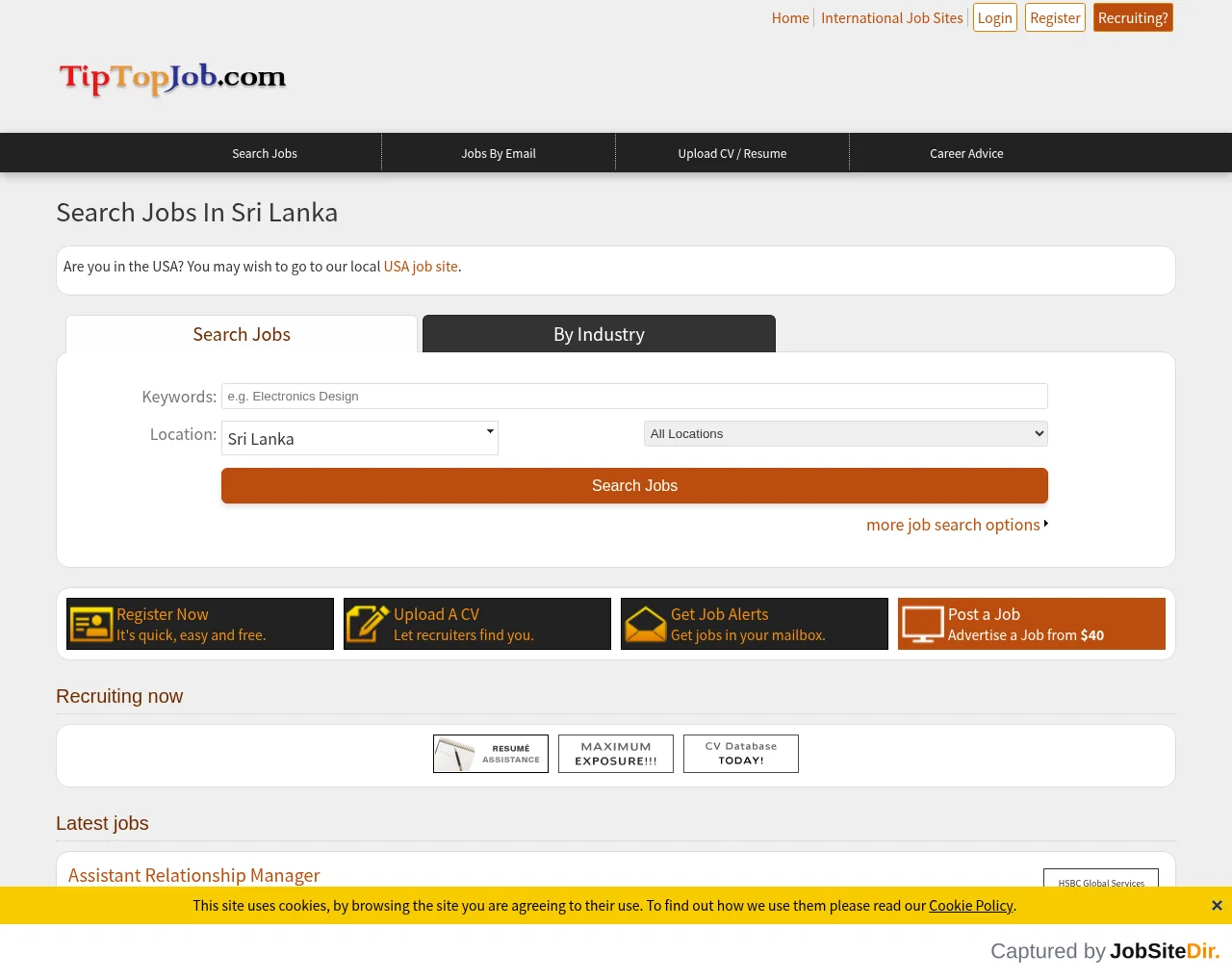Follow the USA job site link

421,267
